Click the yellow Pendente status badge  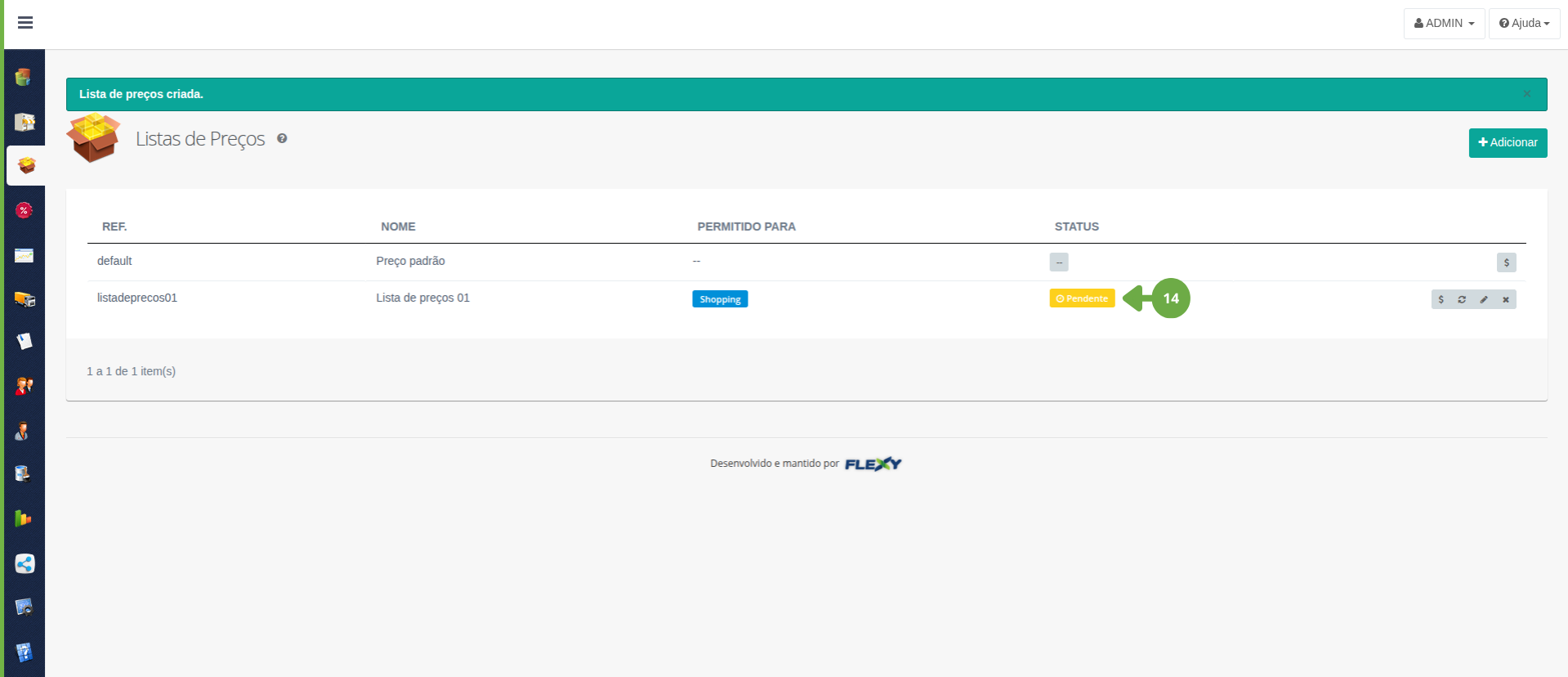[x=1081, y=298]
